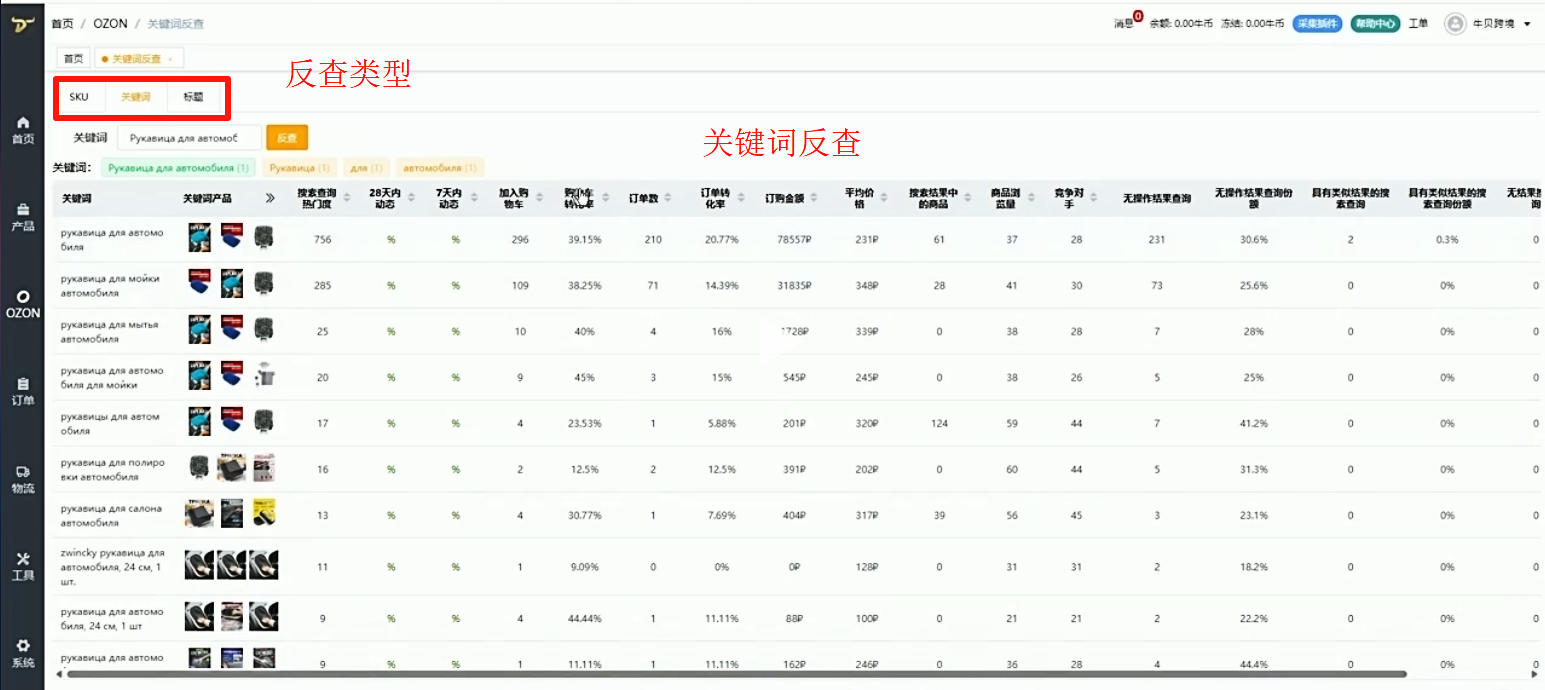The width and height of the screenshot is (1545, 690).
Task: Click the 余额: 0.00牛币 balance text
Action: pos(1182,23)
